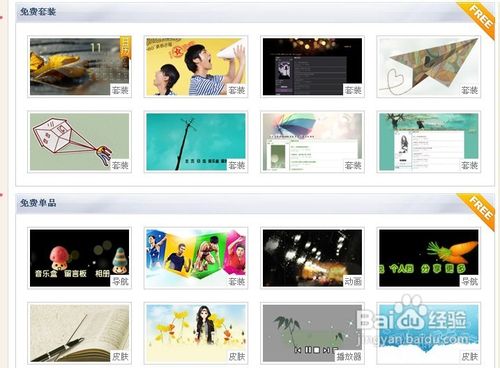Click 导航 label on carrot thumbnail
Image resolution: width=500 pixels, height=368 pixels.
[x=469, y=281]
